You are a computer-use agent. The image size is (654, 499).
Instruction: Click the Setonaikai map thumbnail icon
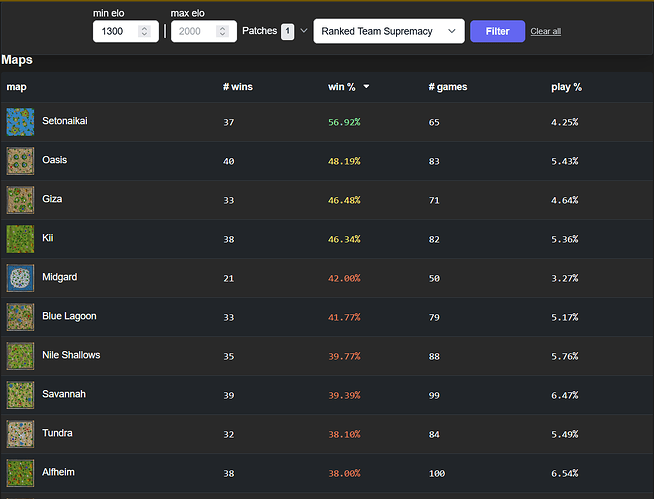tap(20, 122)
